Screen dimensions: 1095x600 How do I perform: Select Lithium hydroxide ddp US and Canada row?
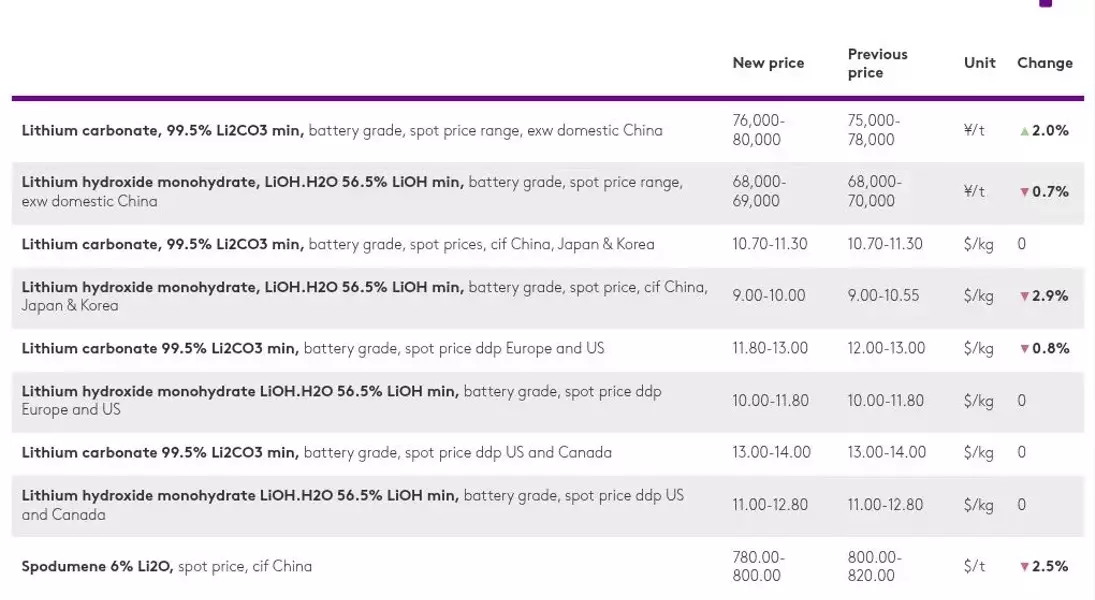tap(548, 505)
